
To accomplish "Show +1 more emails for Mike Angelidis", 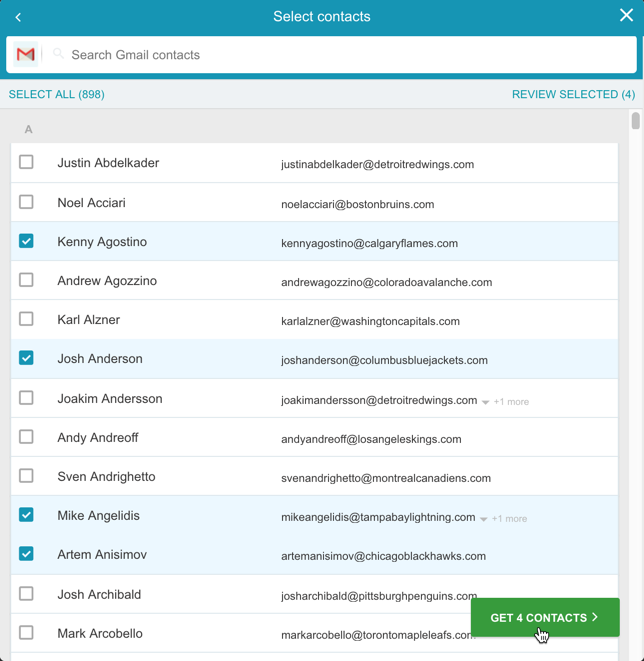I will pos(509,519).
